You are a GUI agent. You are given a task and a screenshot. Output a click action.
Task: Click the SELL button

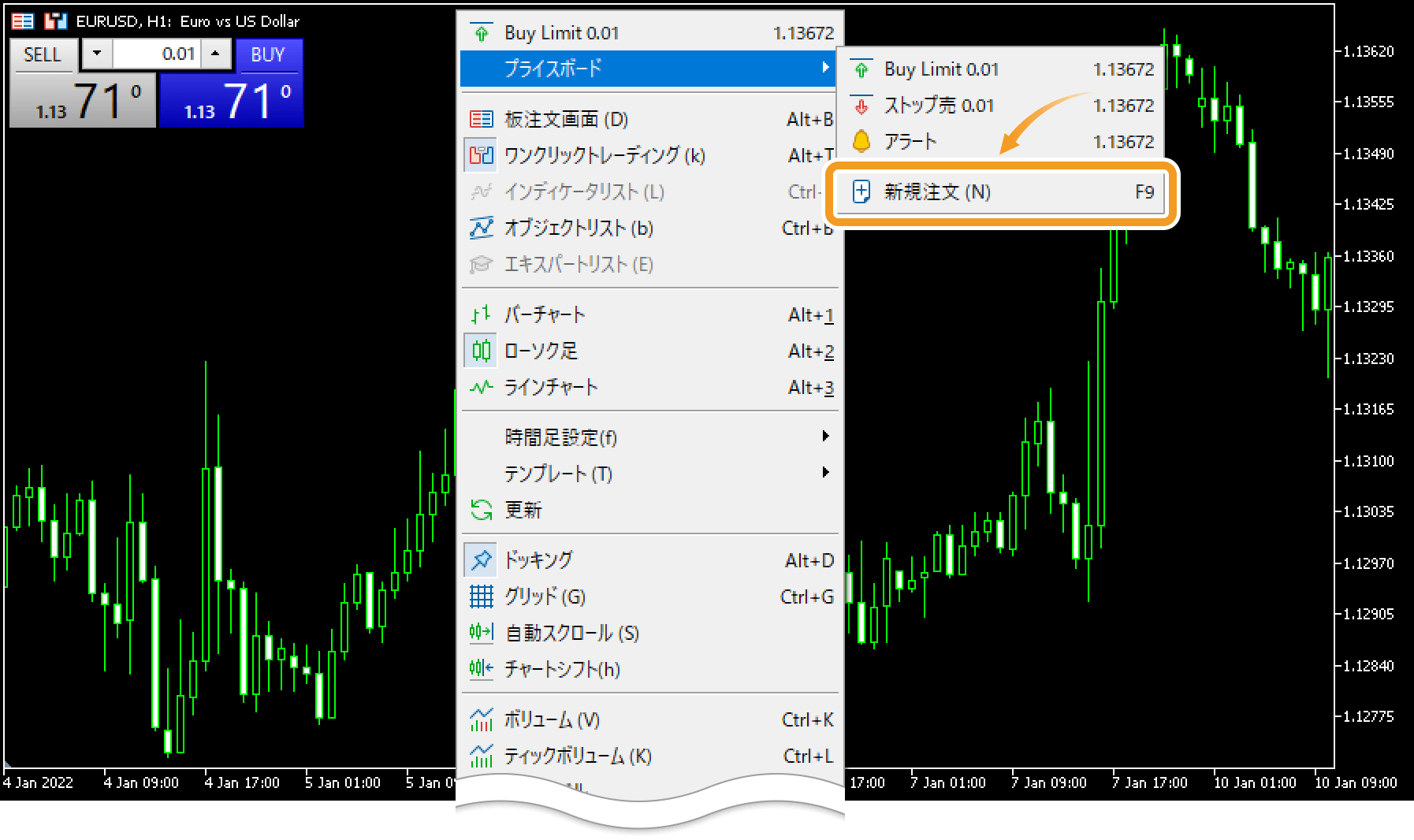[x=43, y=54]
